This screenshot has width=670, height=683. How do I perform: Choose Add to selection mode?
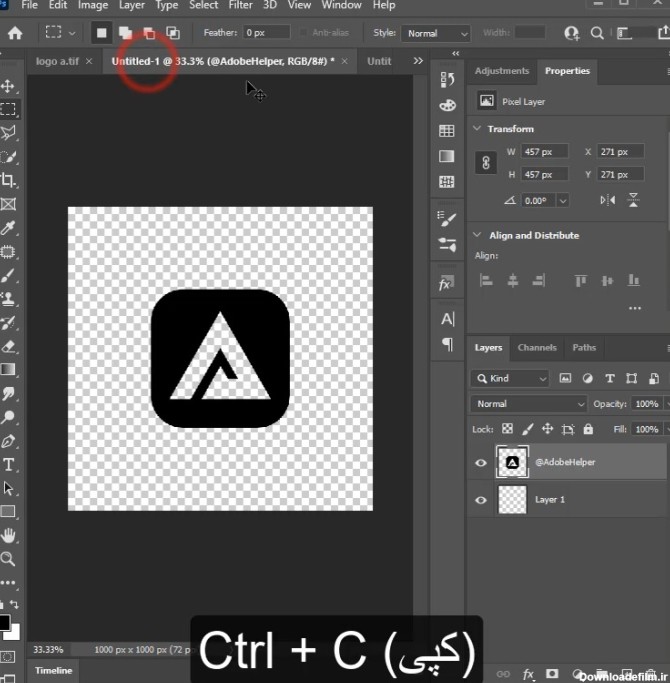[x=125, y=33]
